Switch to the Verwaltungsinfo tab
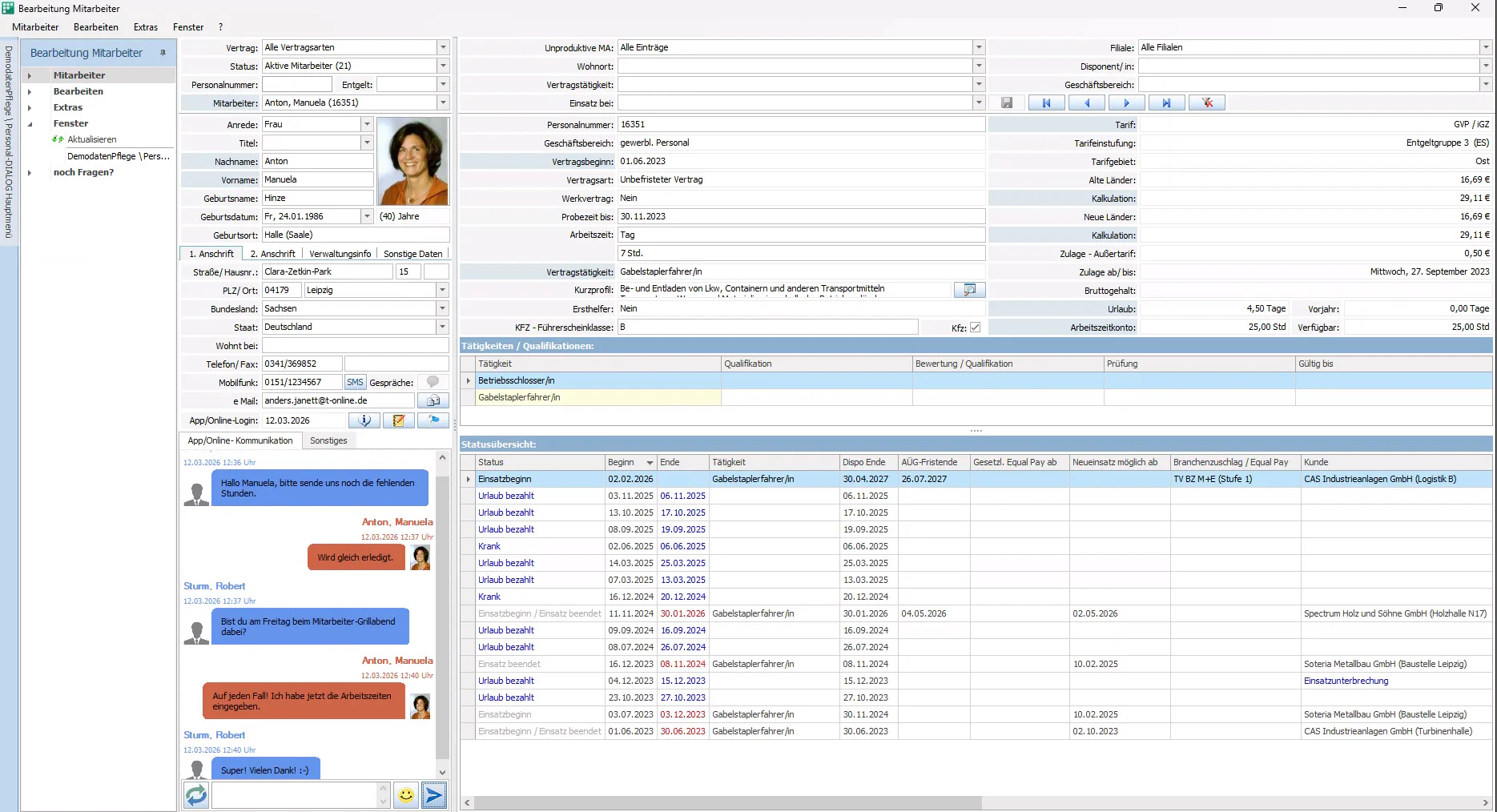 click(x=340, y=254)
